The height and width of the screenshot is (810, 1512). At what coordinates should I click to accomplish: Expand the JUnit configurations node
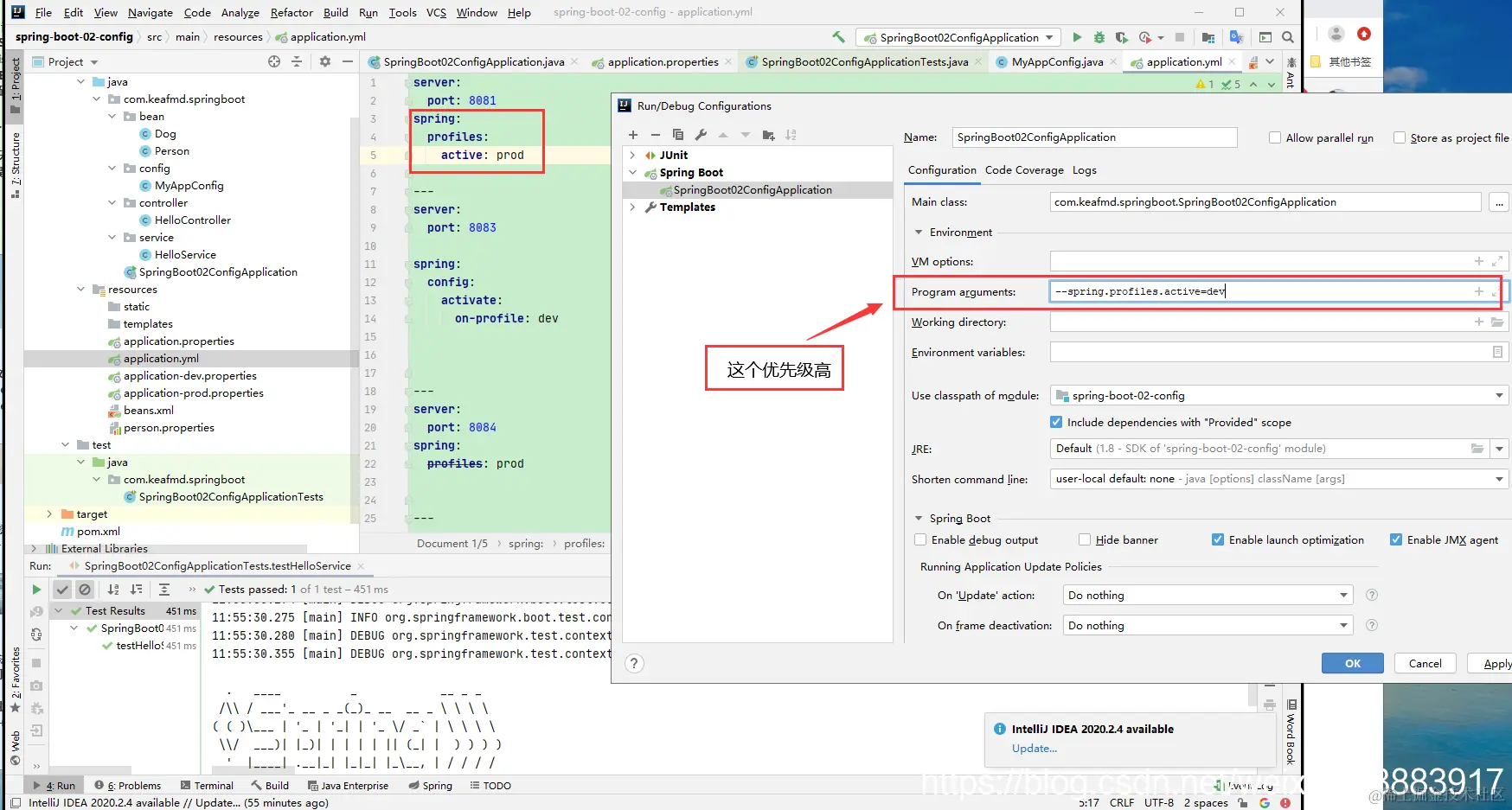click(633, 155)
